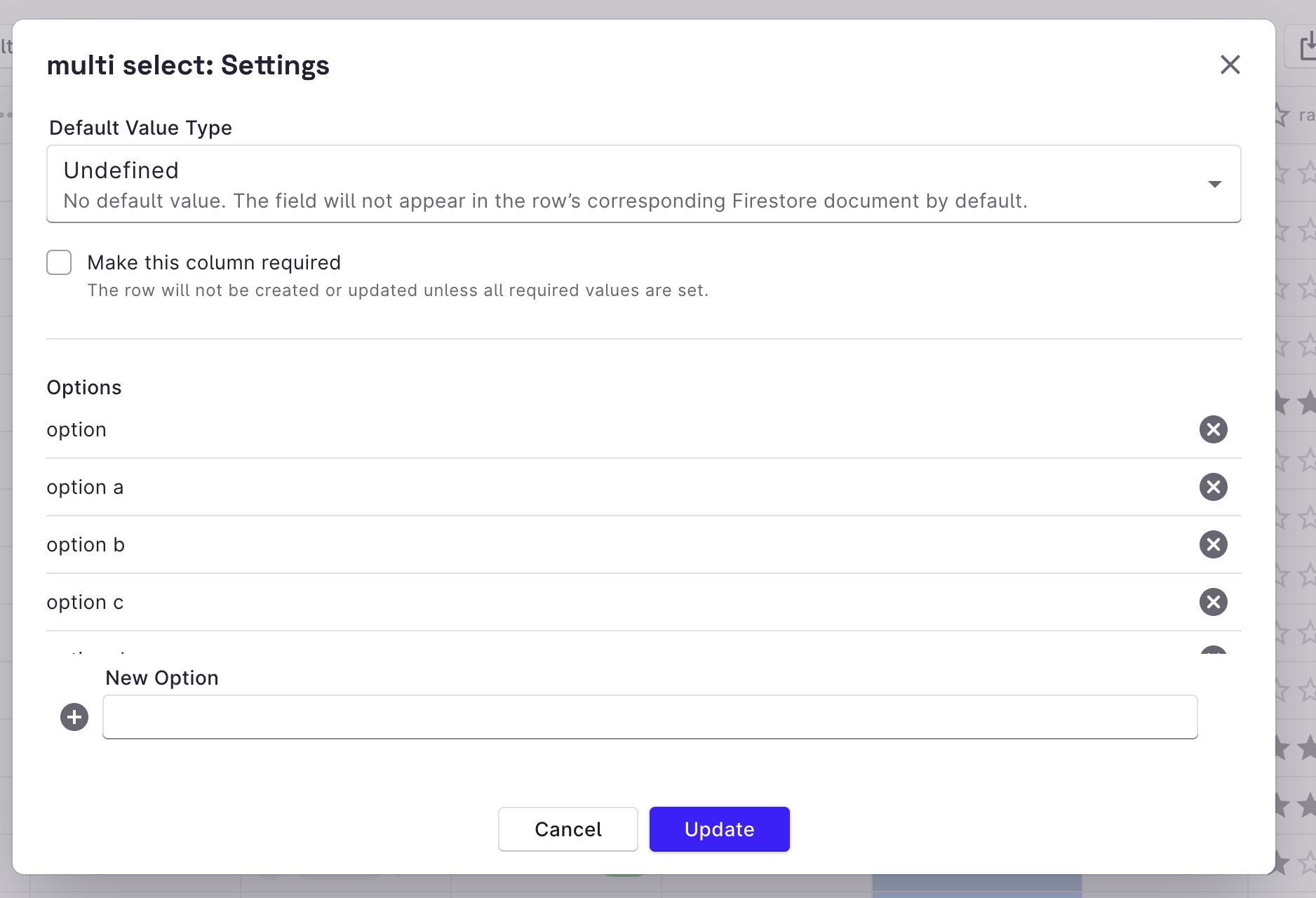Click the plus icon beside New Option
The width and height of the screenshot is (1316, 898).
[74, 716]
